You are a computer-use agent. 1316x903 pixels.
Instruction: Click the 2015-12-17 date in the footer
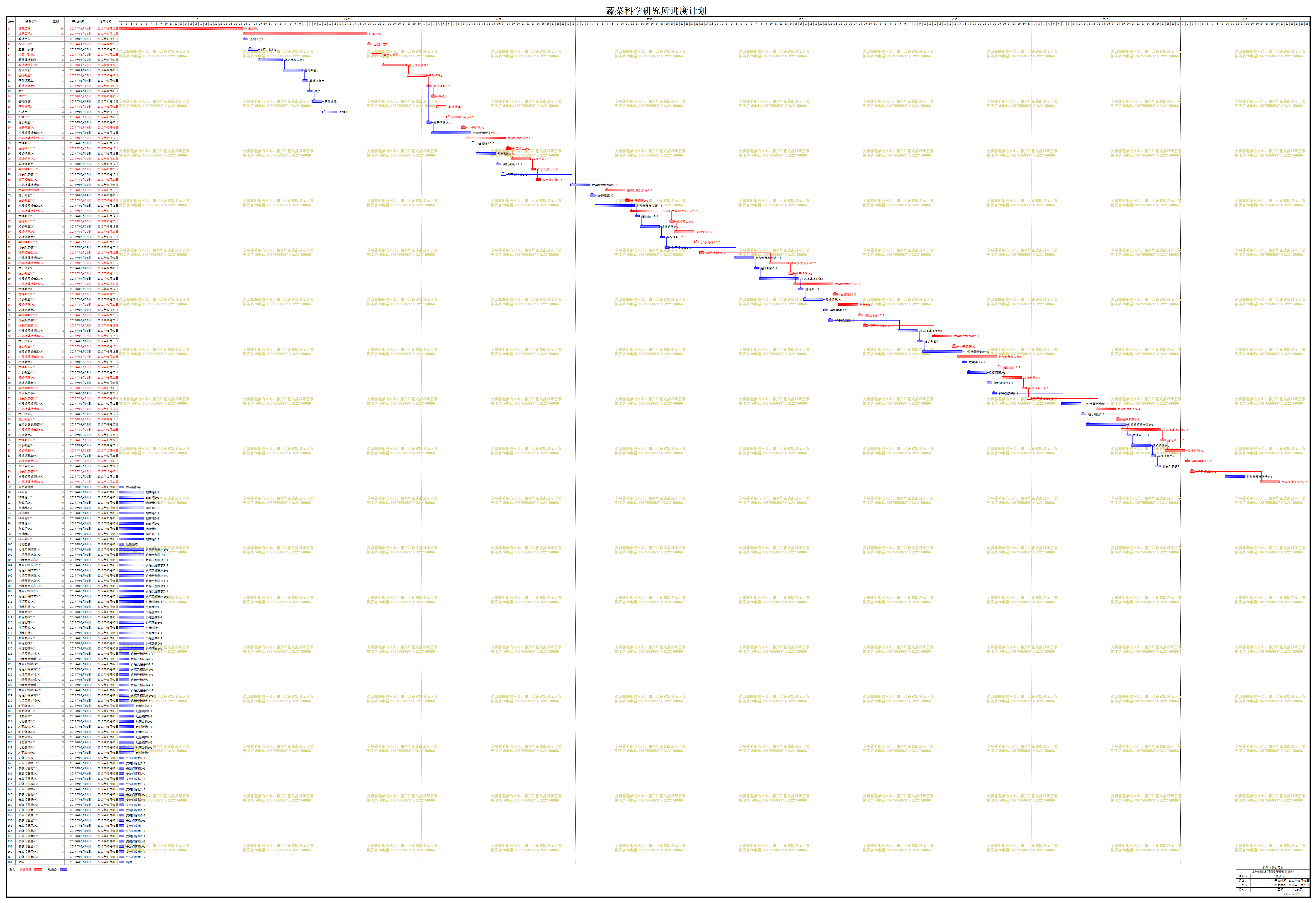[x=1291, y=894]
